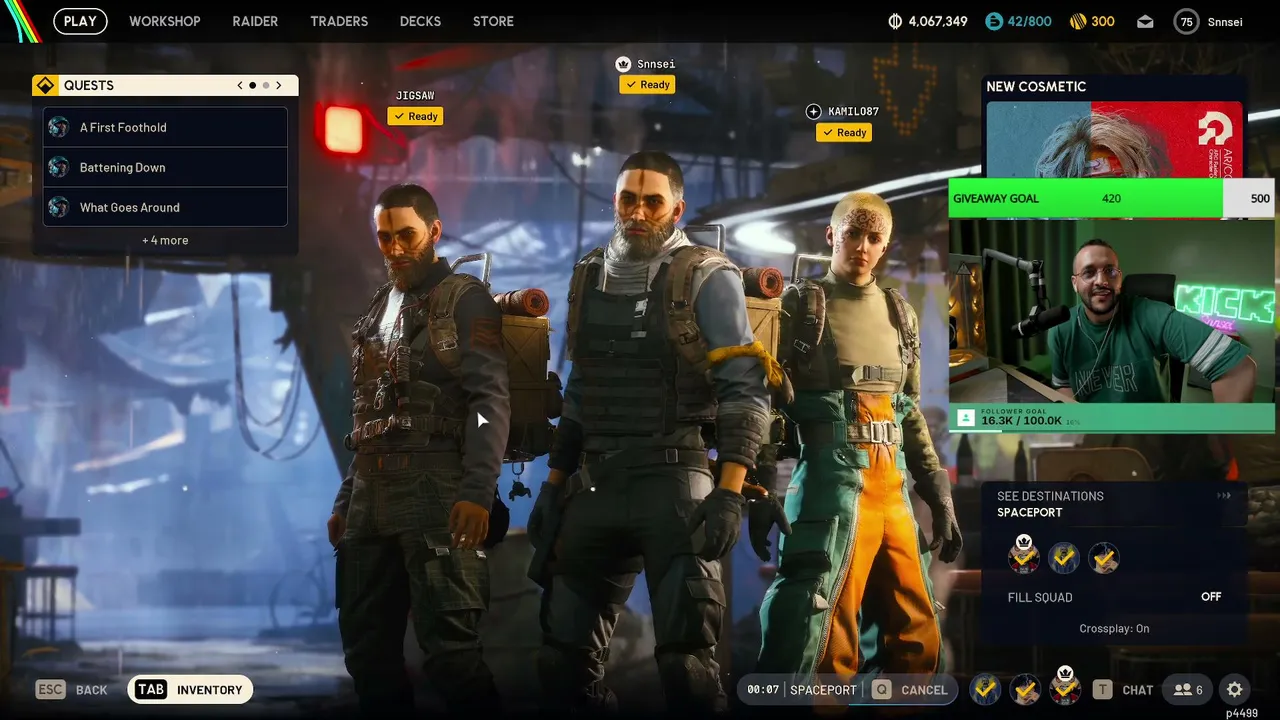Screen dimensions: 1280x720
Task: Open the 'A First Foothold' quest
Action: [165, 127]
